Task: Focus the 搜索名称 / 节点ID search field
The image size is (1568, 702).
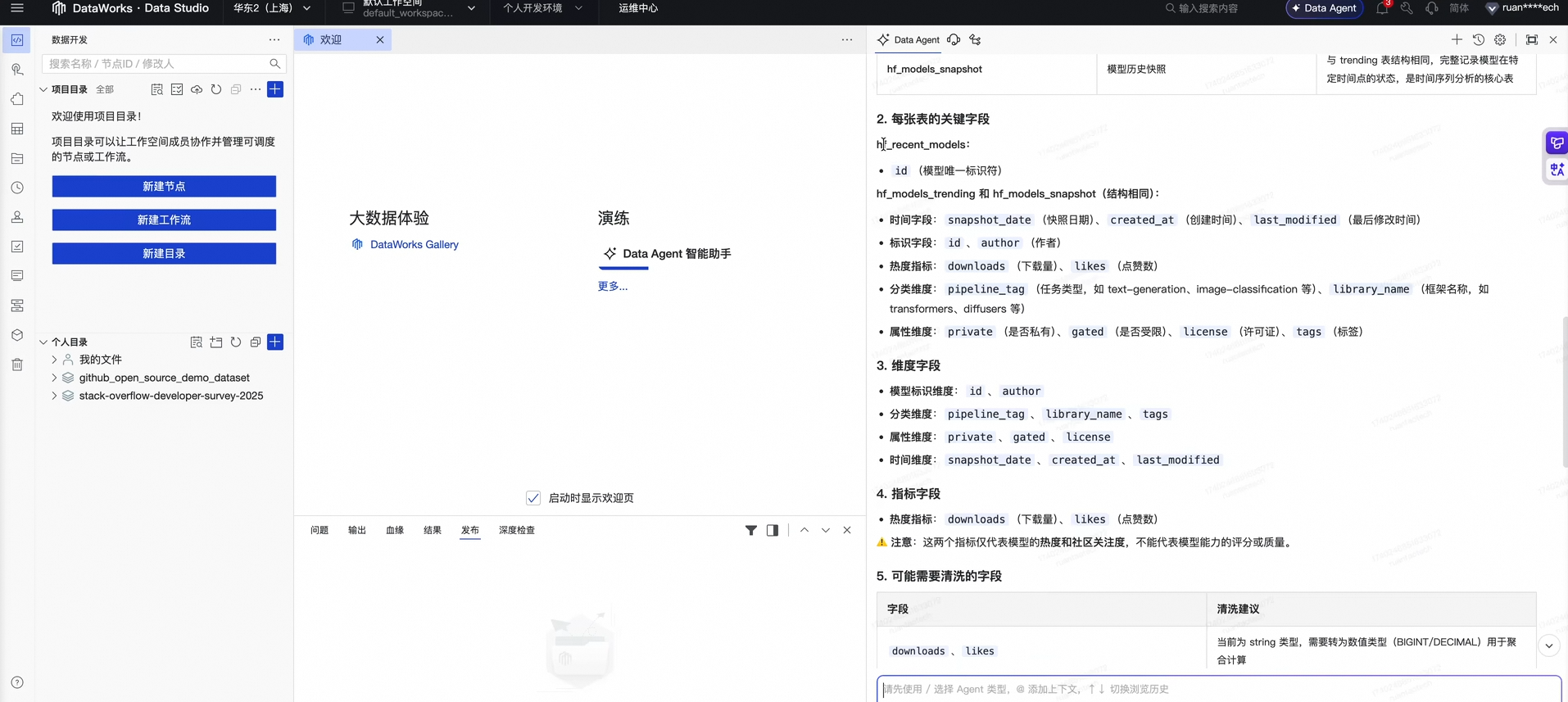Action: [x=164, y=64]
